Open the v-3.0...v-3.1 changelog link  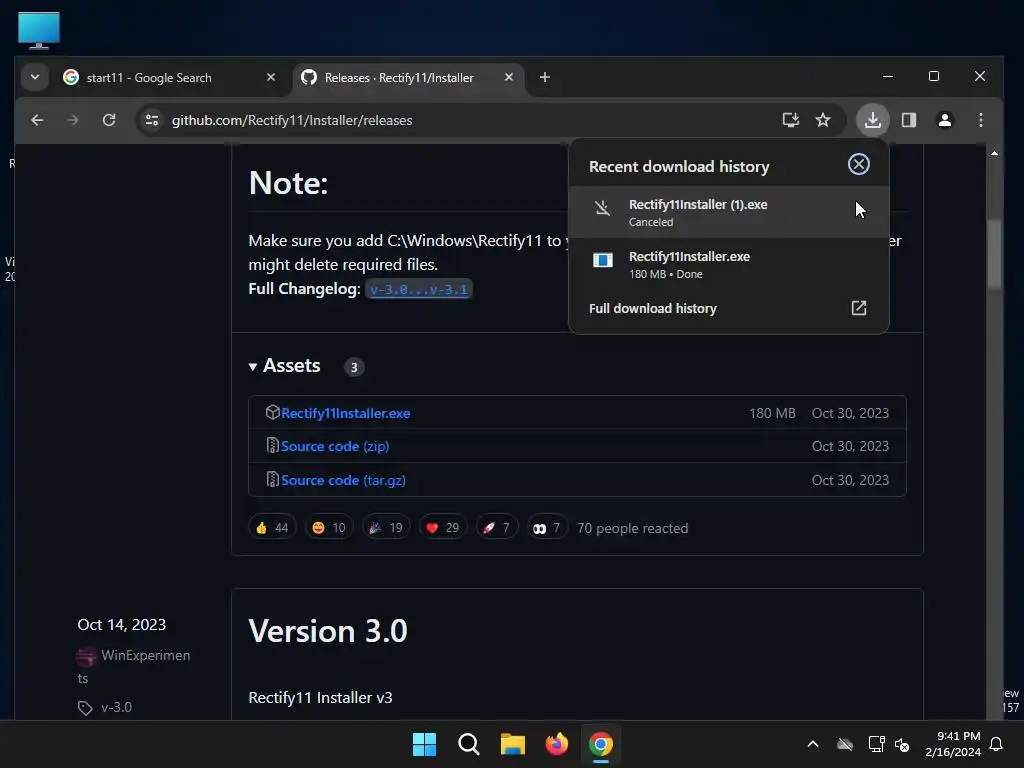419,289
